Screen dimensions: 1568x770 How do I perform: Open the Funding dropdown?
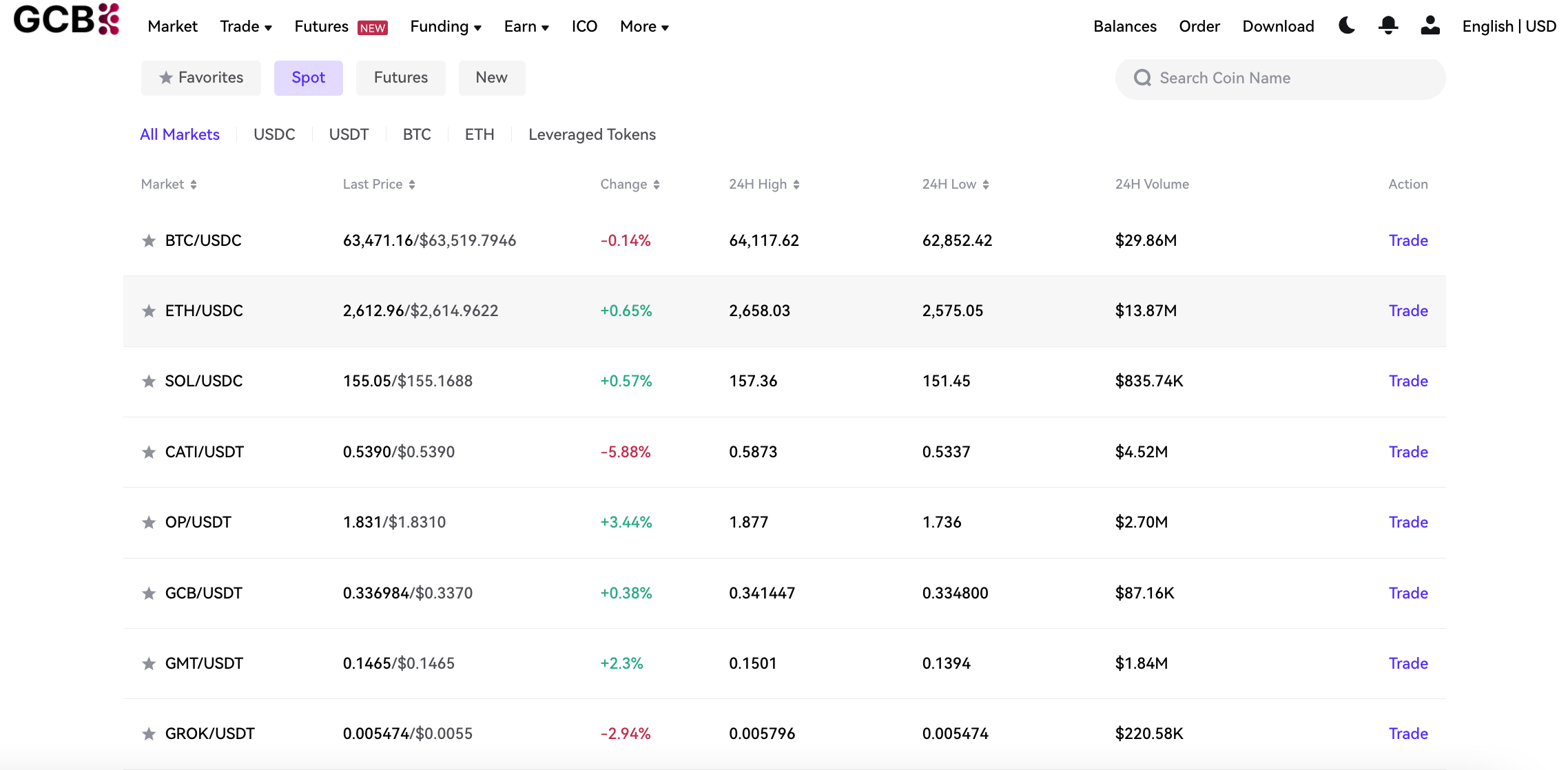coord(446,27)
